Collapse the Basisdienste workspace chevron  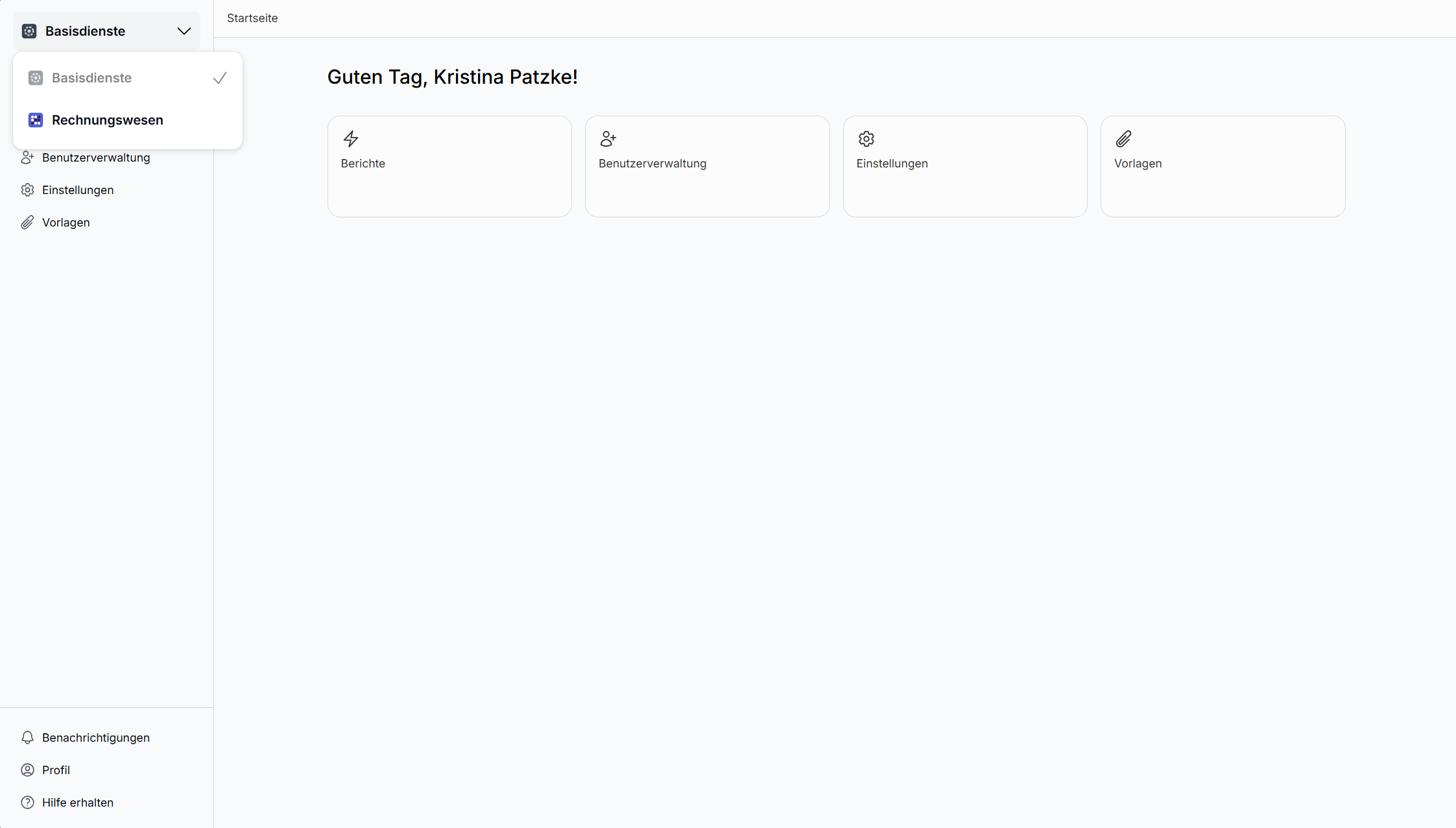tap(184, 31)
